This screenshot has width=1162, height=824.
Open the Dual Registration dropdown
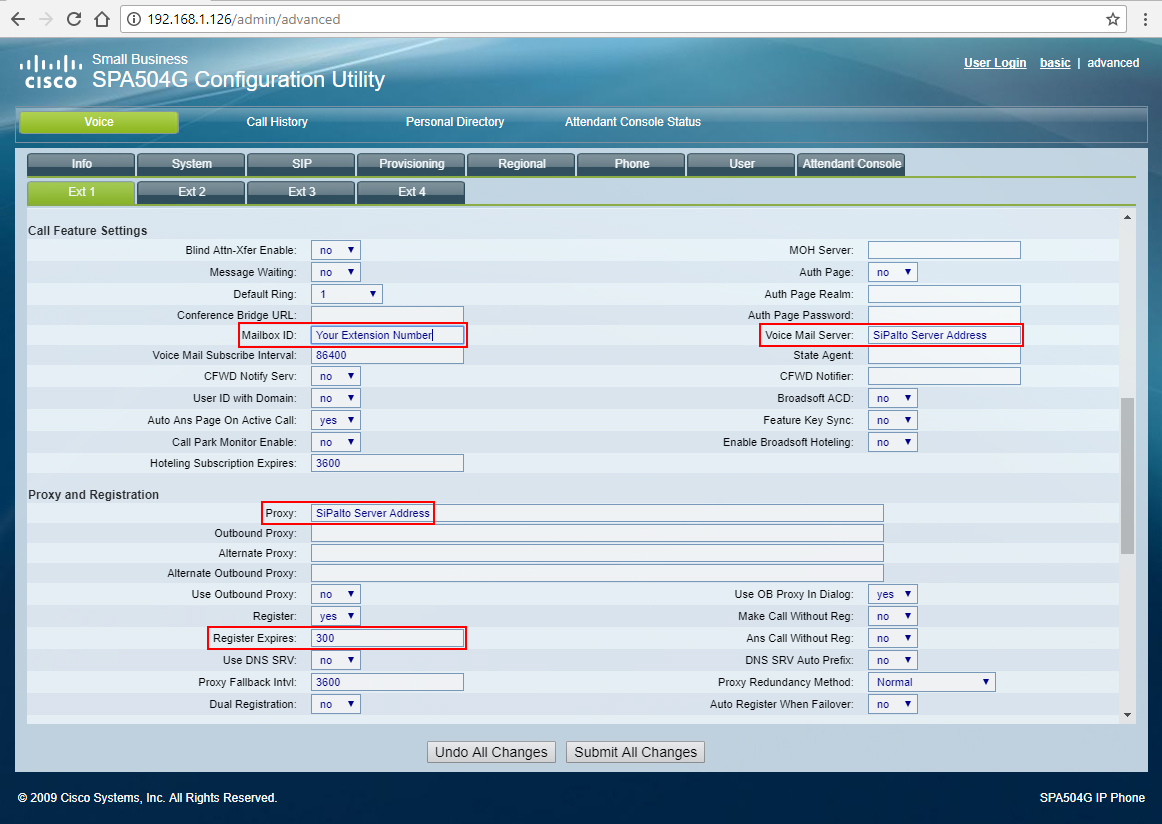336,704
